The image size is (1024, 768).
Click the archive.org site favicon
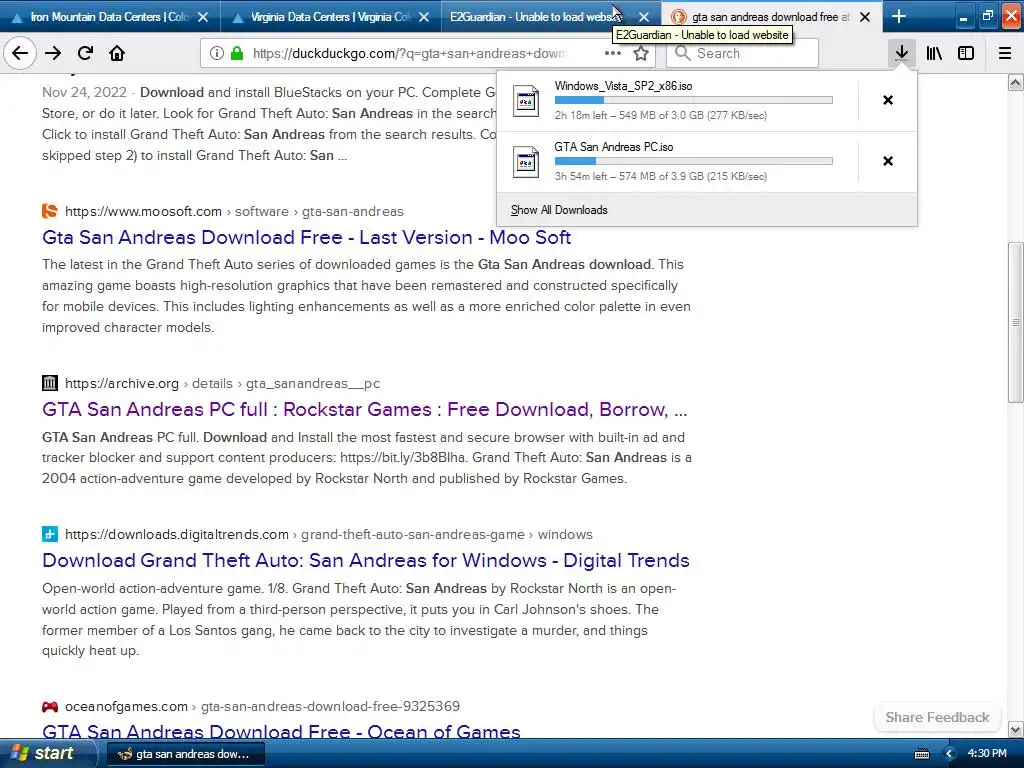tap(50, 383)
